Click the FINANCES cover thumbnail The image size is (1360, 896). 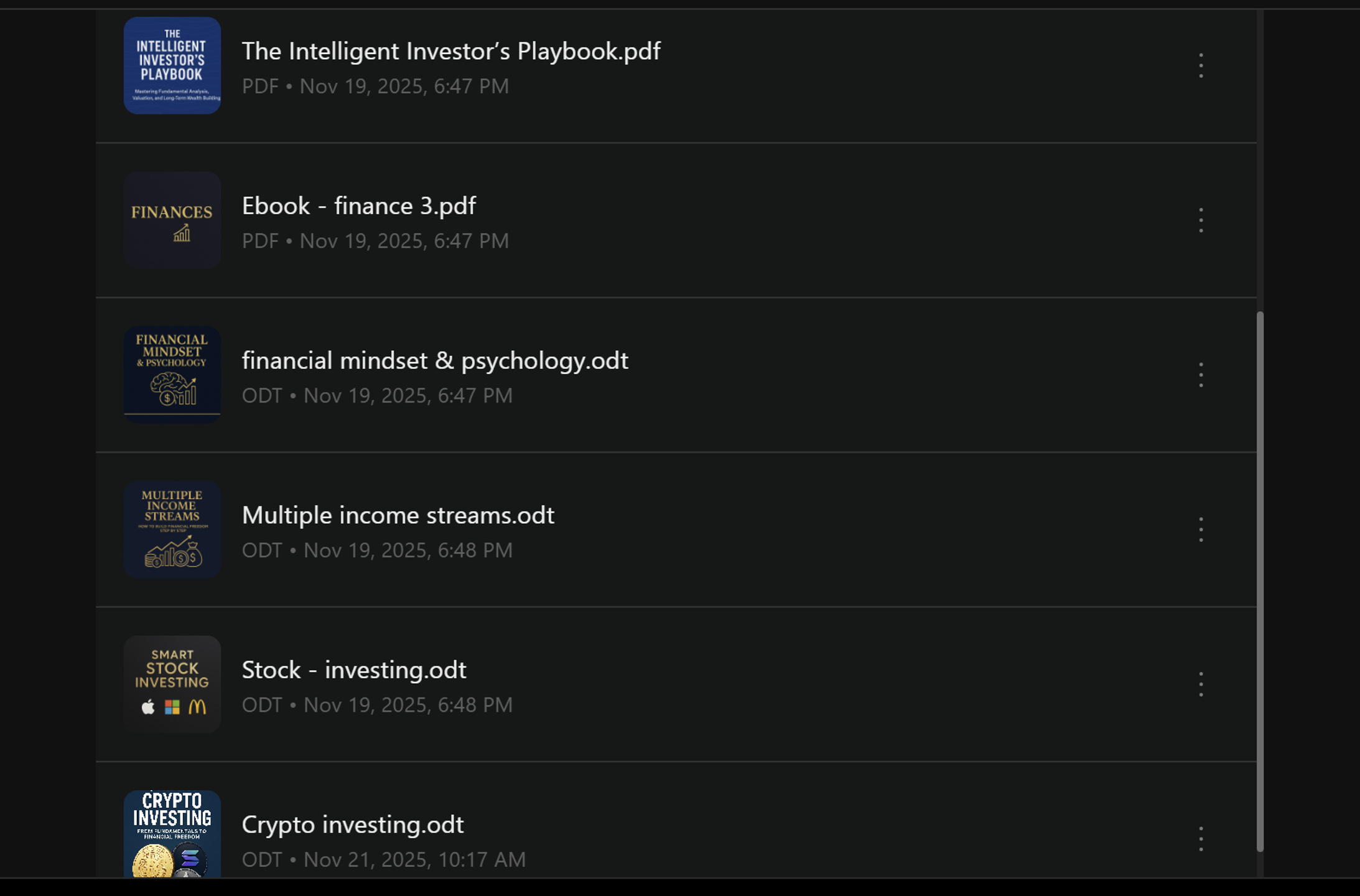click(172, 220)
